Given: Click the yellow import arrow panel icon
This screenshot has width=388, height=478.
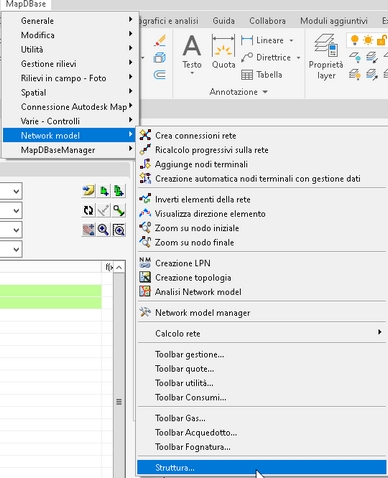Looking at the screenshot, I should click(88, 191).
